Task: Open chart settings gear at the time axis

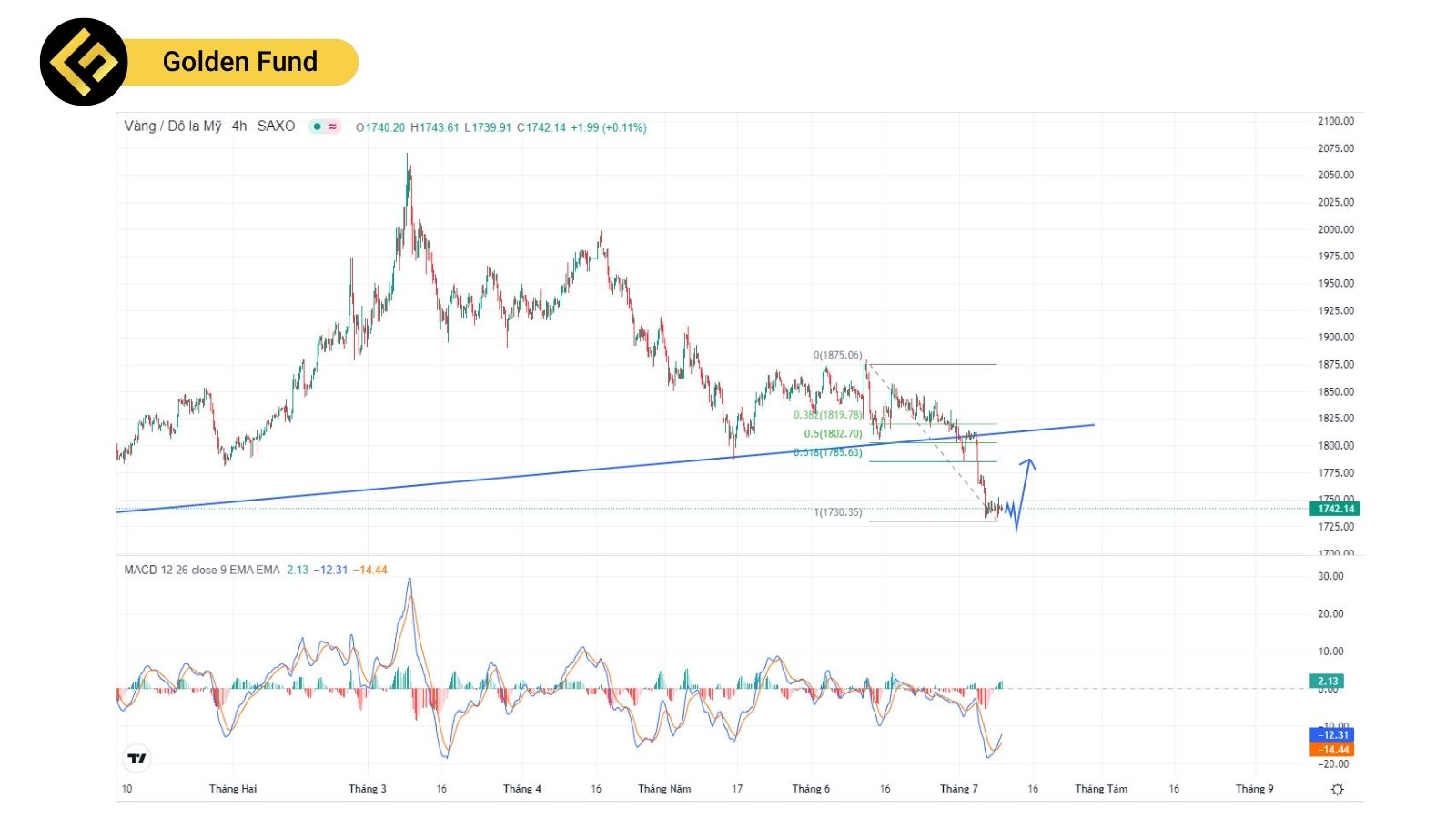Action: coord(1337,789)
